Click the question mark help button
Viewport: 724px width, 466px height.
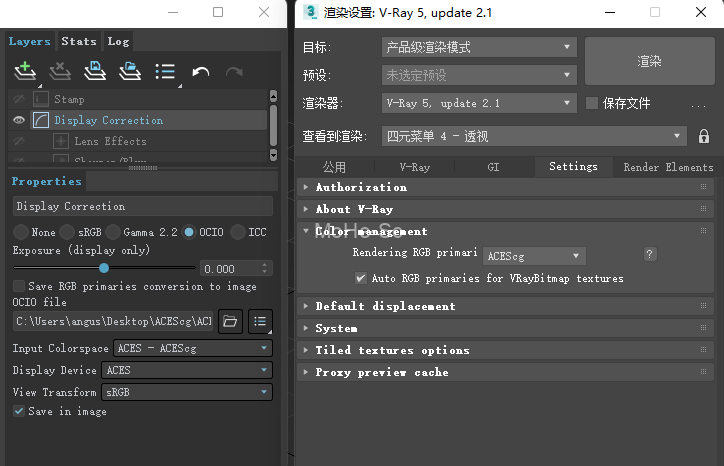[x=650, y=254]
